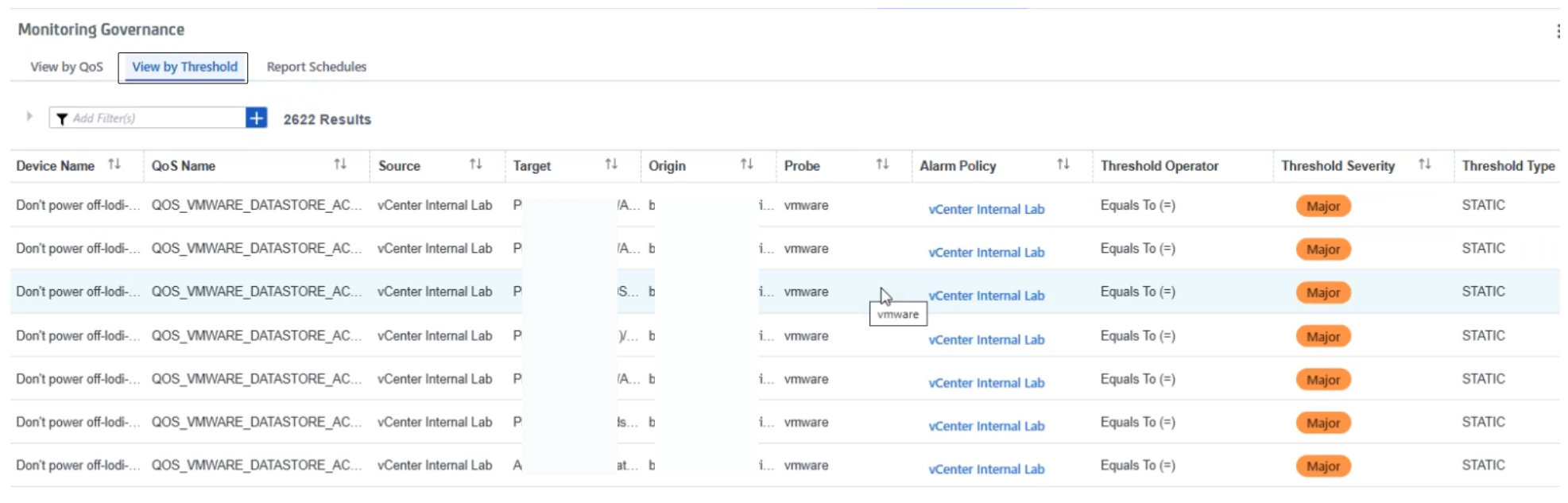Sort by Alarm Policy column arrows

click(1063, 164)
